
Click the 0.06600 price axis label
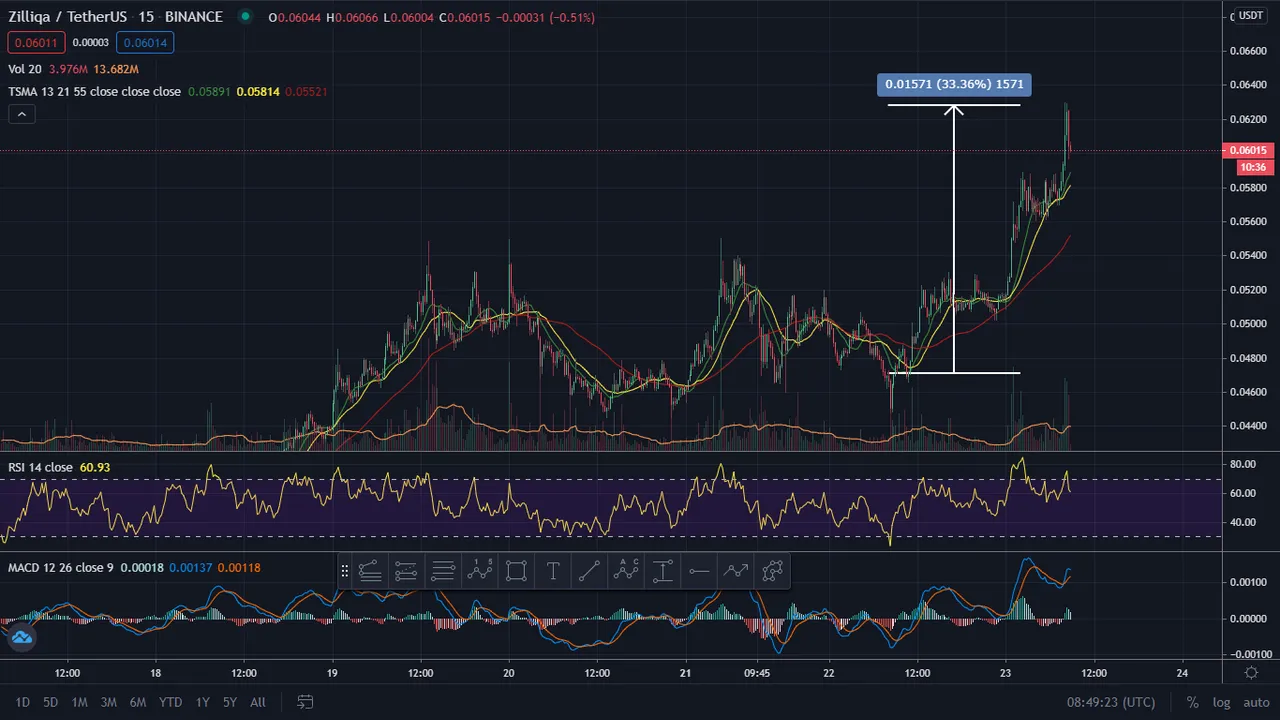1247,50
